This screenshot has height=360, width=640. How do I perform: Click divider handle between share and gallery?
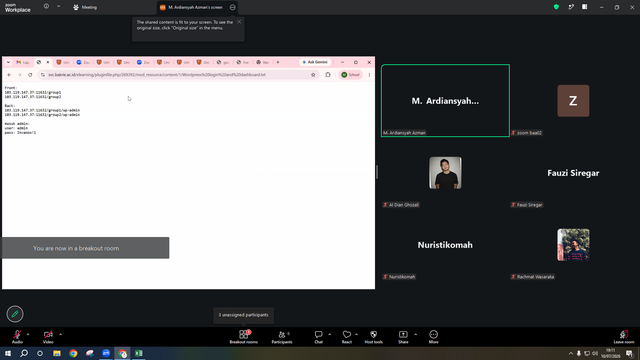point(377,172)
